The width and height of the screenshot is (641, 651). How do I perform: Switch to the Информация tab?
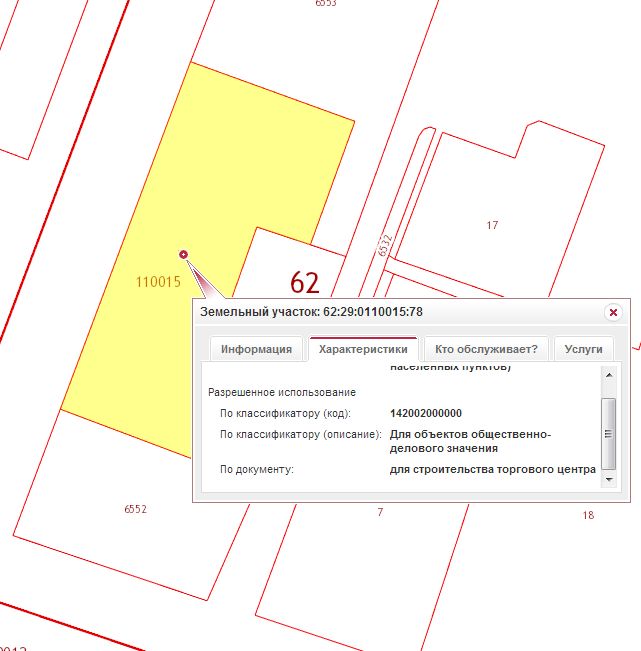pyautogui.click(x=256, y=349)
